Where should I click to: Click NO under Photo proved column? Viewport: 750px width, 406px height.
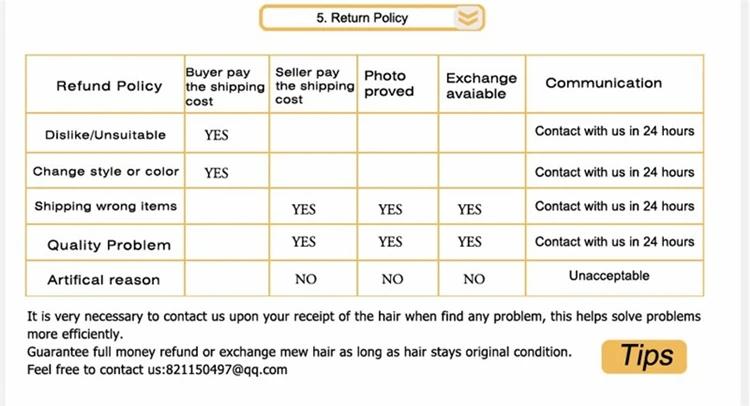point(392,279)
